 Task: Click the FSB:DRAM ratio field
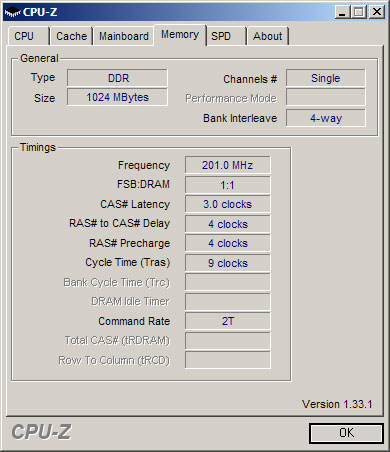228,185
